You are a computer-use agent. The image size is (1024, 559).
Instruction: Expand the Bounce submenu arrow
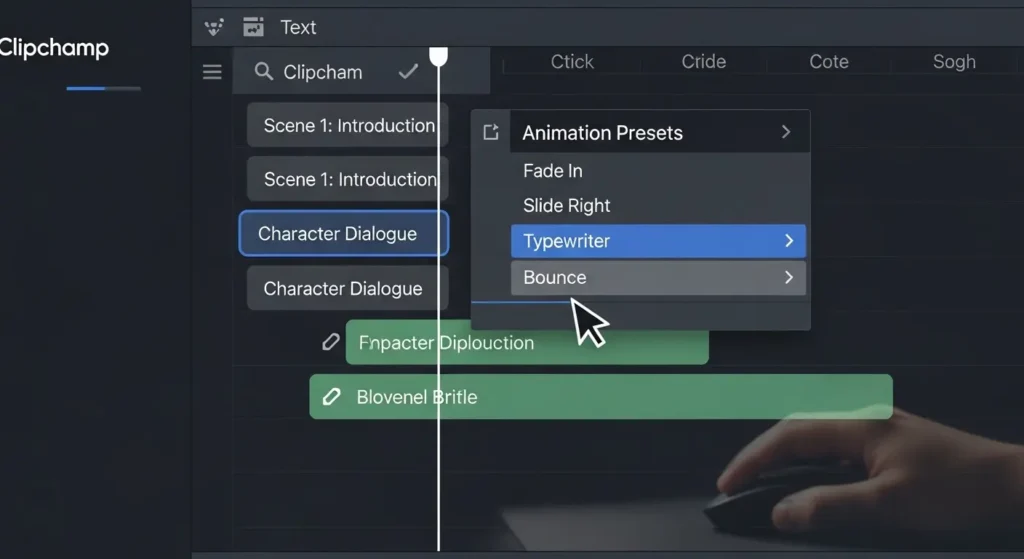click(x=788, y=278)
